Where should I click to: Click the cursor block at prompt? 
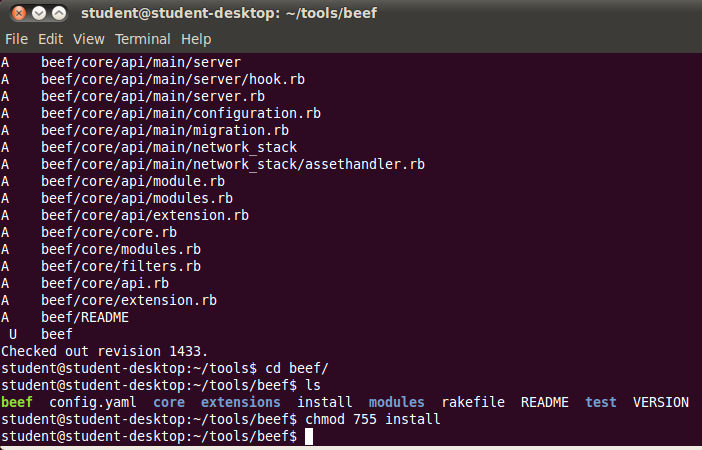coord(309,436)
